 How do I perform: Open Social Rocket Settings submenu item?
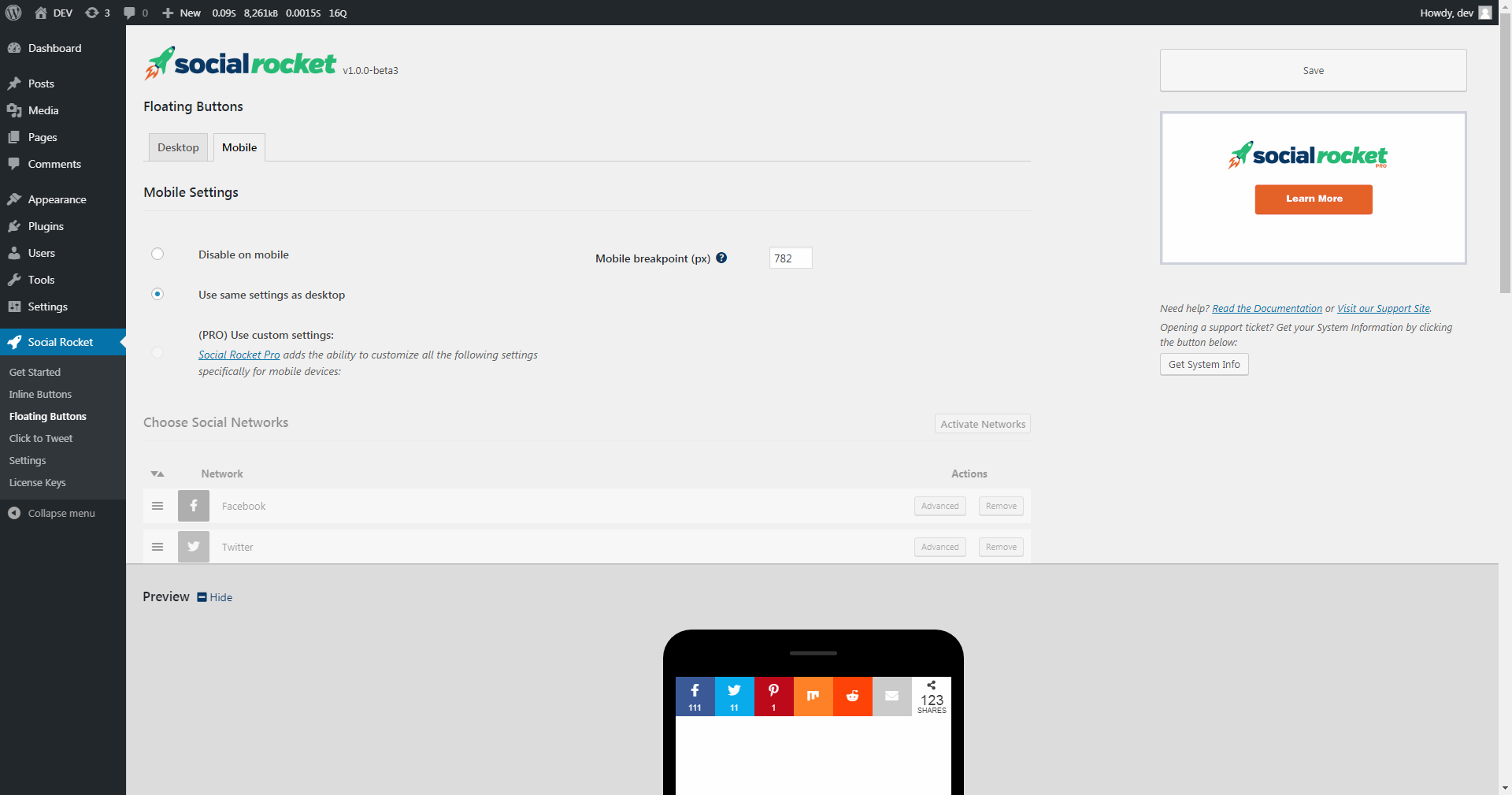click(x=28, y=460)
